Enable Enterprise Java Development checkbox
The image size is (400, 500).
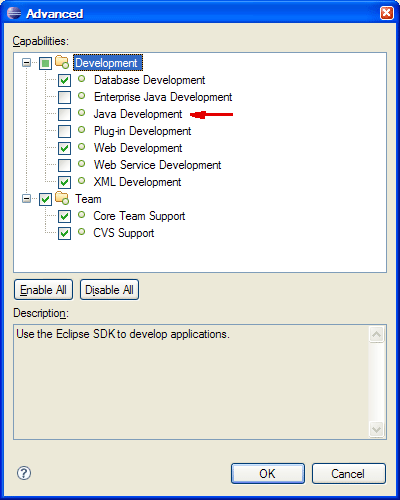pos(64,97)
